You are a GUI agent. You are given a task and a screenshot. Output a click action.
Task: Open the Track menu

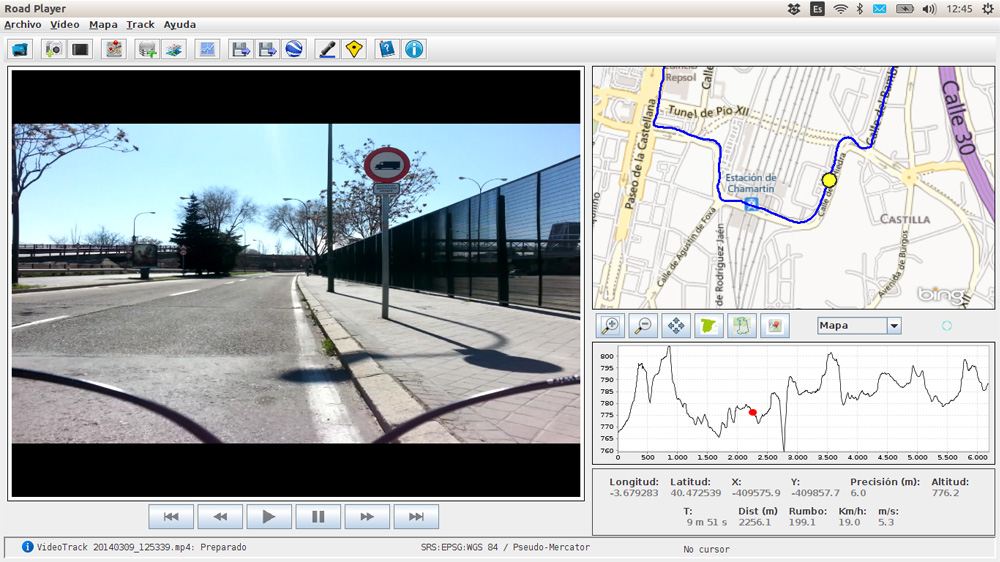click(x=140, y=24)
